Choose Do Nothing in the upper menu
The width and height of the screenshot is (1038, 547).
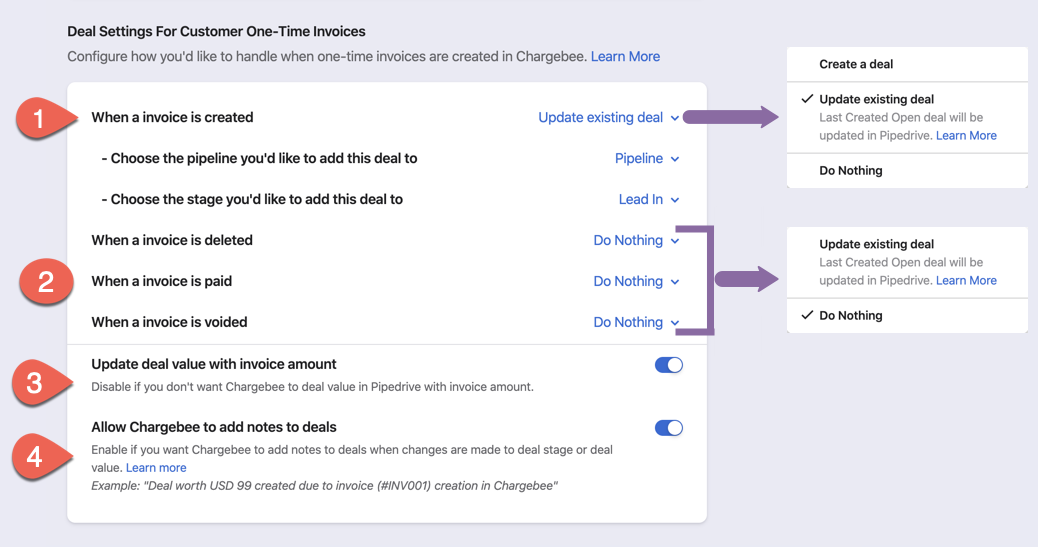coord(850,171)
